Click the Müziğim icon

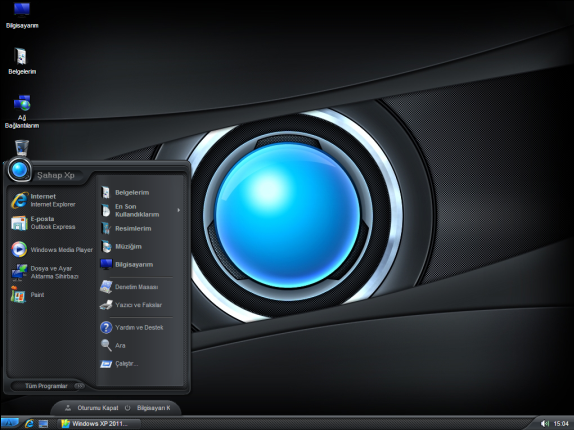(x=106, y=247)
